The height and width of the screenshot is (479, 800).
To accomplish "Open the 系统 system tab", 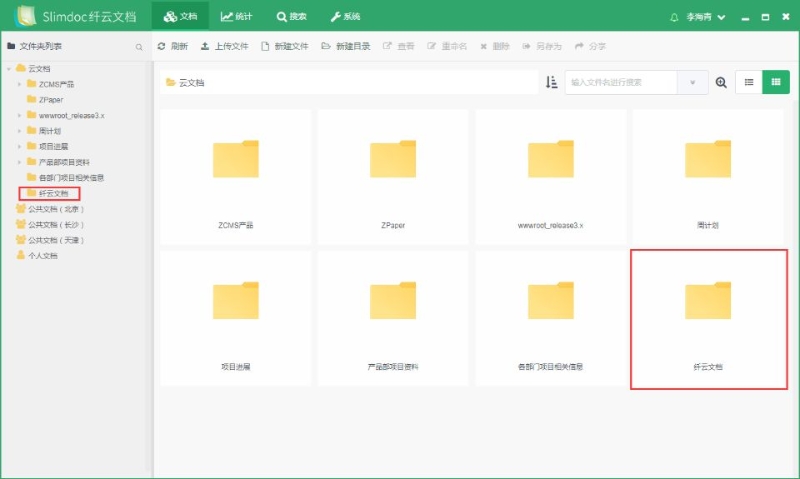I will click(x=345, y=17).
